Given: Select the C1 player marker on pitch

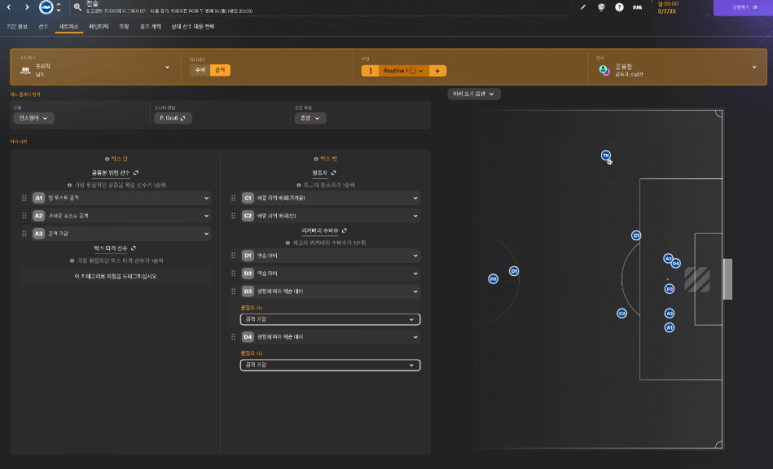Looking at the screenshot, I should pyautogui.click(x=636, y=235).
